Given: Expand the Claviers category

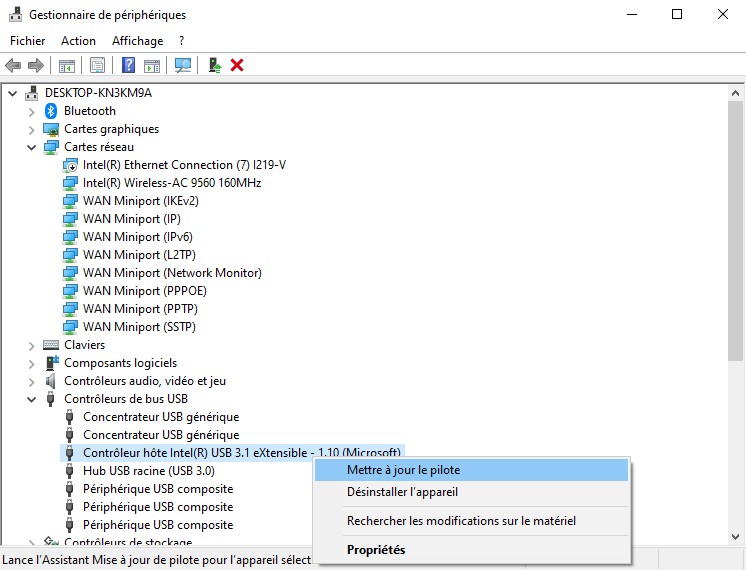Looking at the screenshot, I should [x=32, y=345].
